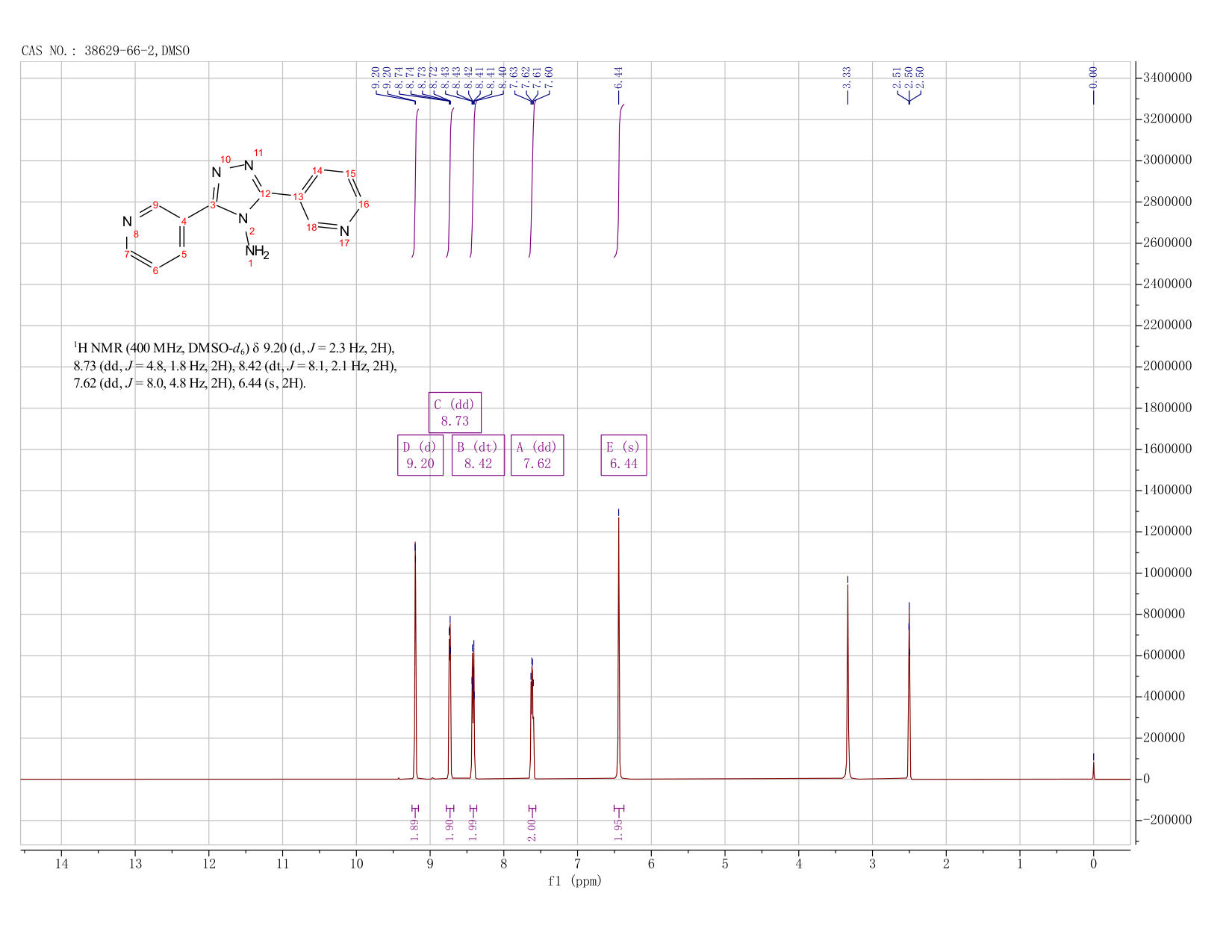1232x952 pixels.
Task: Click the y-axis value "1200000"
Action: 1167,532
